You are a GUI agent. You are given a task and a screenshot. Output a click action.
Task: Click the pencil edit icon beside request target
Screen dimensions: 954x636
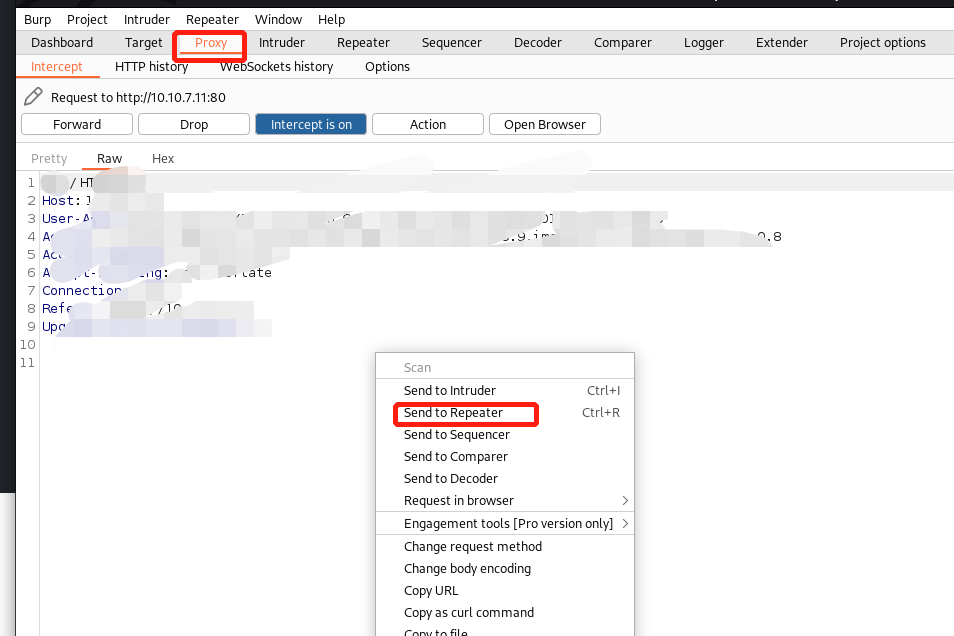pos(33,97)
